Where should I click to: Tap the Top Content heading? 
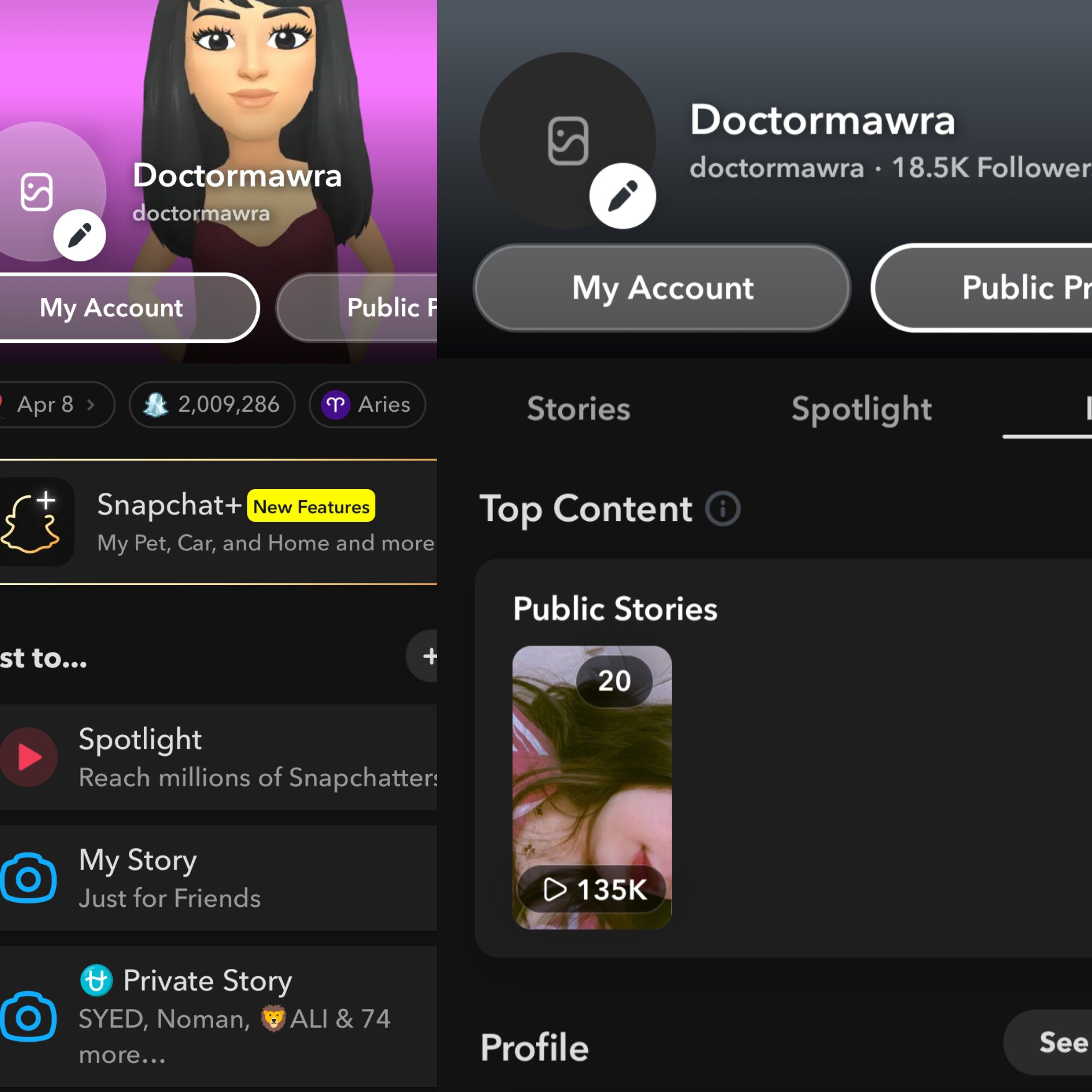point(586,509)
